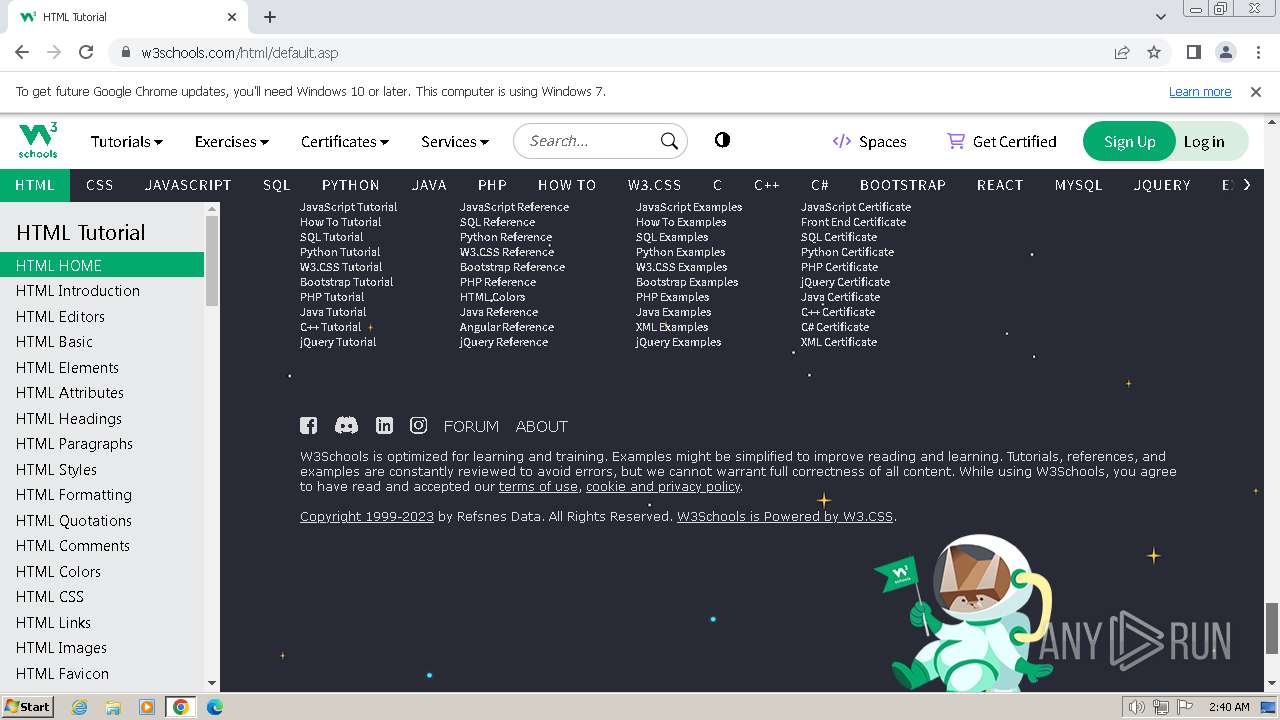The height and width of the screenshot is (720, 1280).
Task: Open Windows Start button
Action: coord(27,706)
